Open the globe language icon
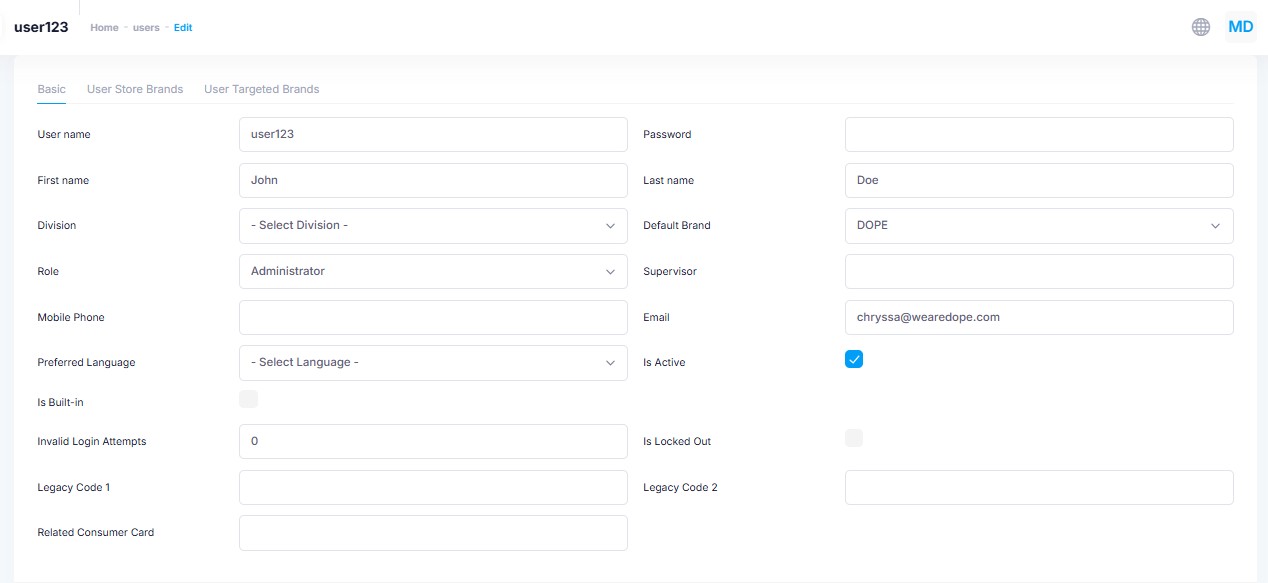The height and width of the screenshot is (583, 1268). point(1201,27)
